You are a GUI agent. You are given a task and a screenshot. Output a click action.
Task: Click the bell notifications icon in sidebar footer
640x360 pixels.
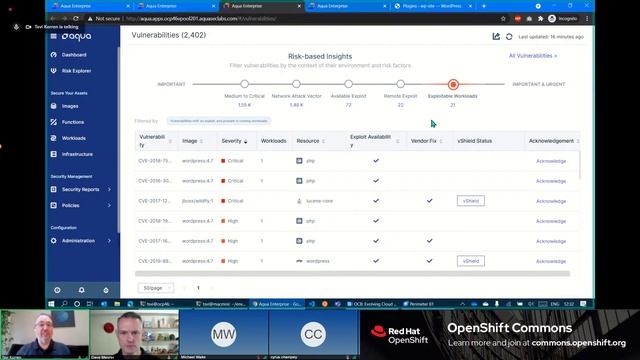(82, 290)
